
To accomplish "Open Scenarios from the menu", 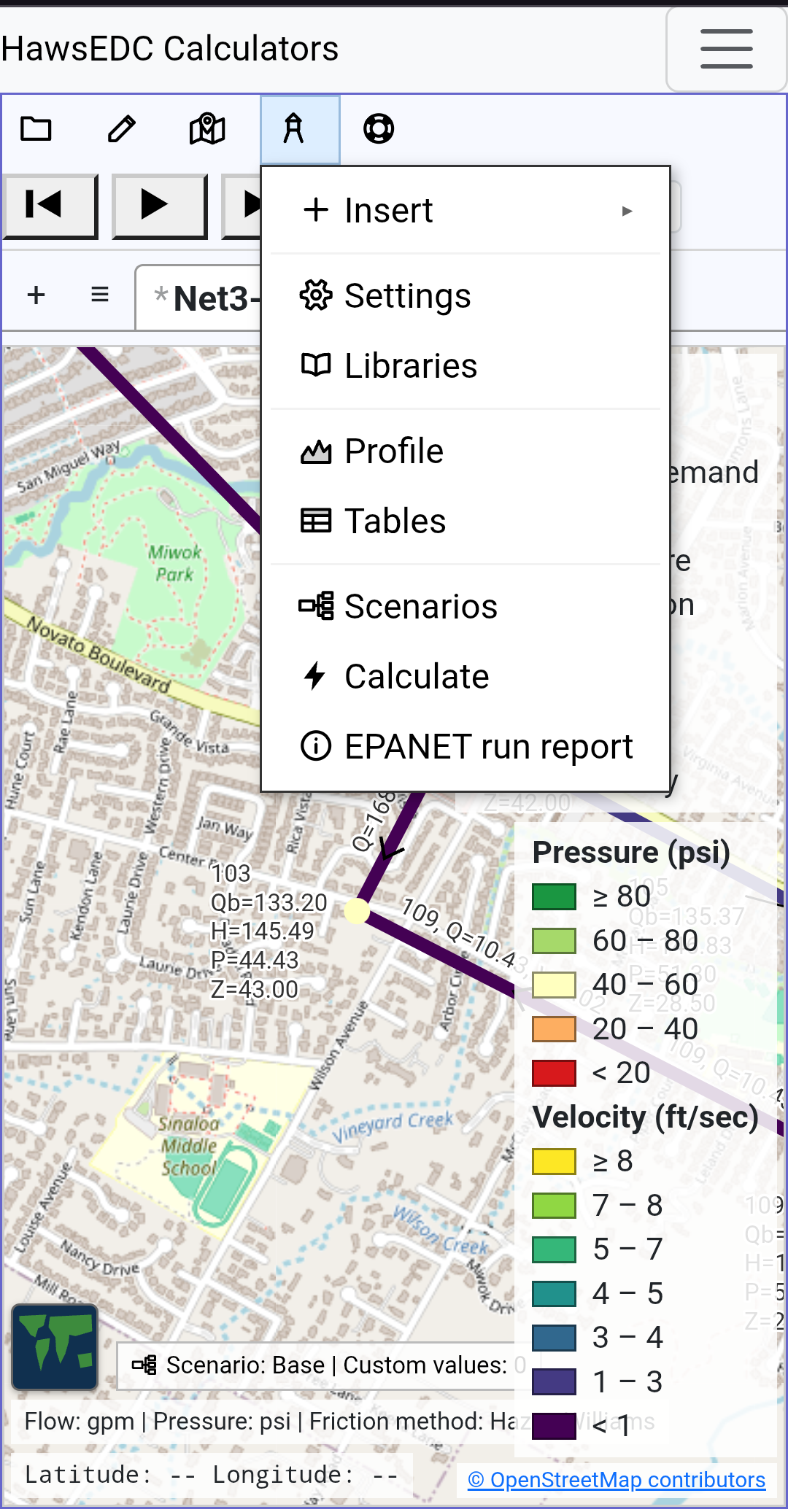I will [466, 607].
